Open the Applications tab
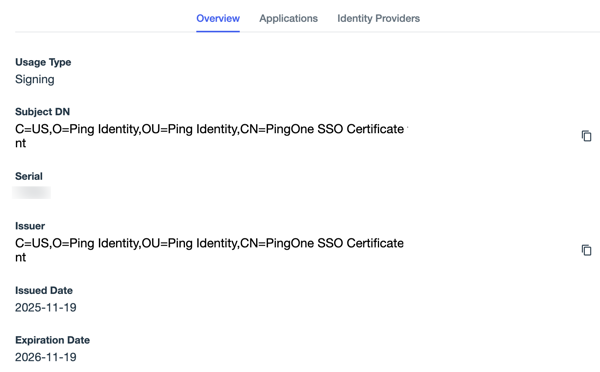 (x=289, y=18)
